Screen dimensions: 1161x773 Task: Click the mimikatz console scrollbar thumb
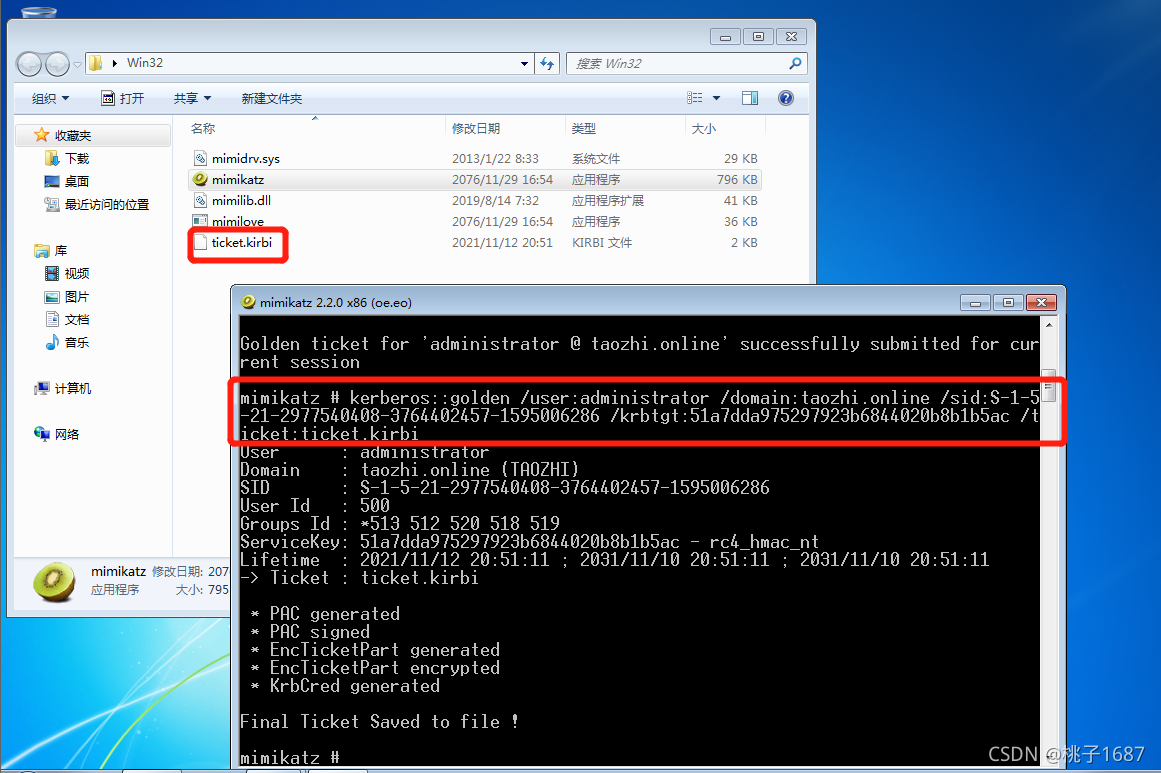pos(1049,386)
